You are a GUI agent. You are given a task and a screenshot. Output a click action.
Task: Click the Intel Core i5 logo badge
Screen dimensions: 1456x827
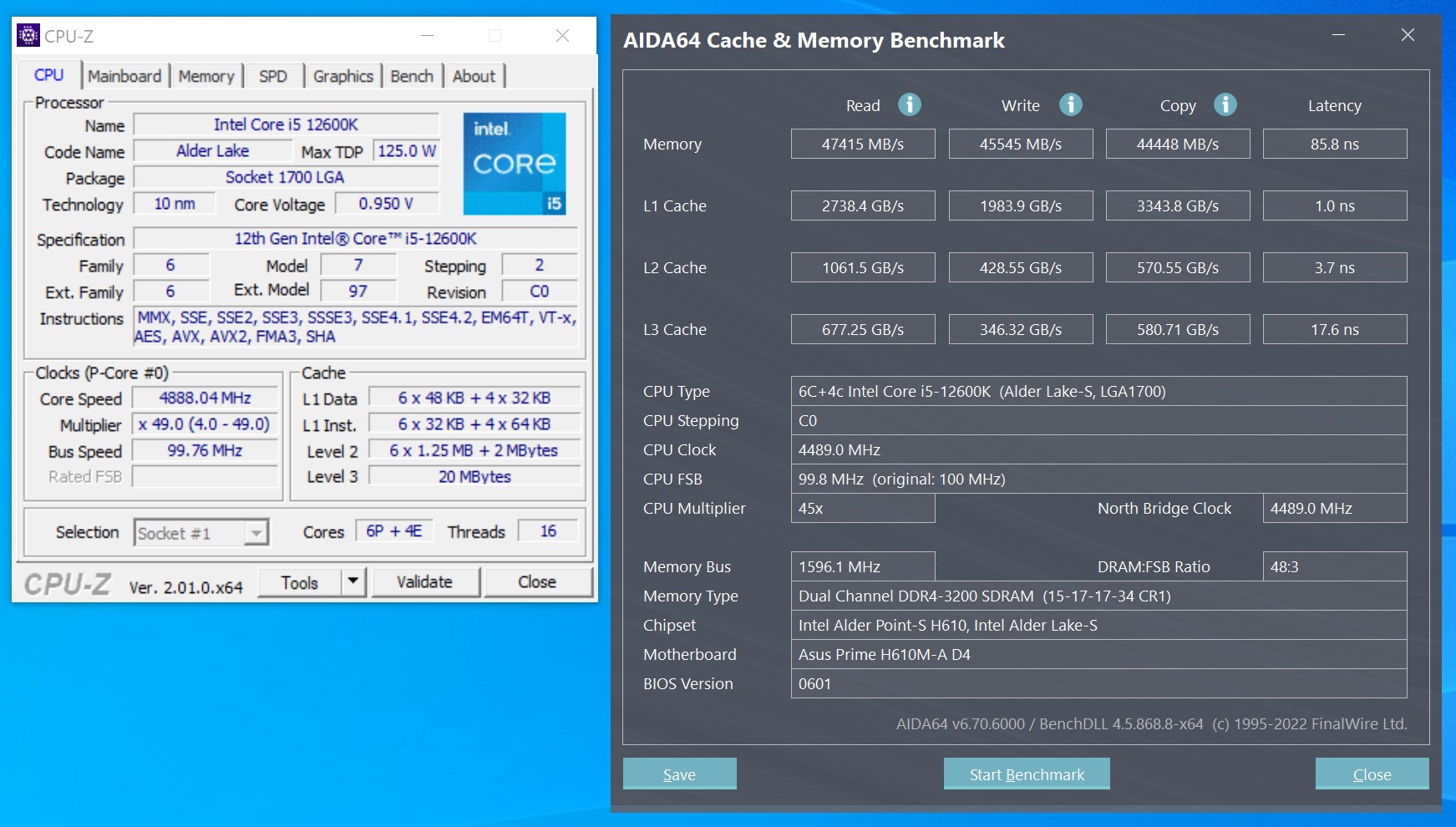tap(515, 164)
